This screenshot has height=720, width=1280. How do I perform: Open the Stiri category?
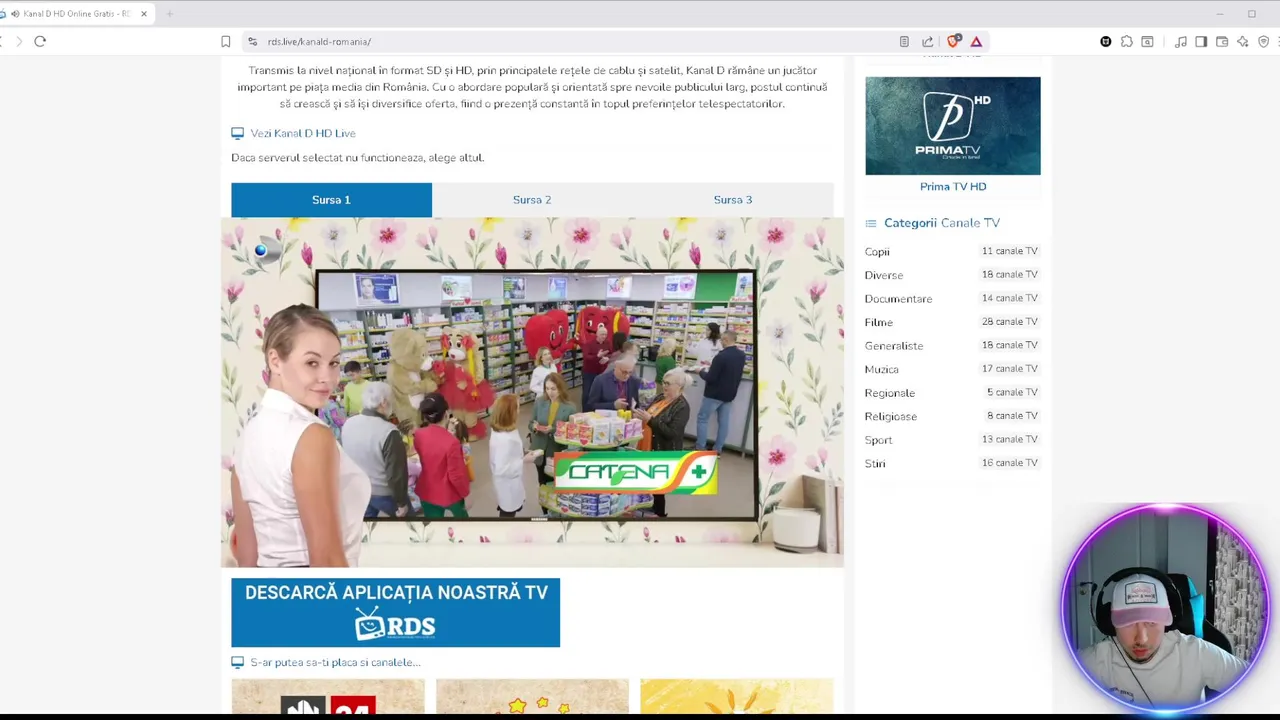pos(875,463)
